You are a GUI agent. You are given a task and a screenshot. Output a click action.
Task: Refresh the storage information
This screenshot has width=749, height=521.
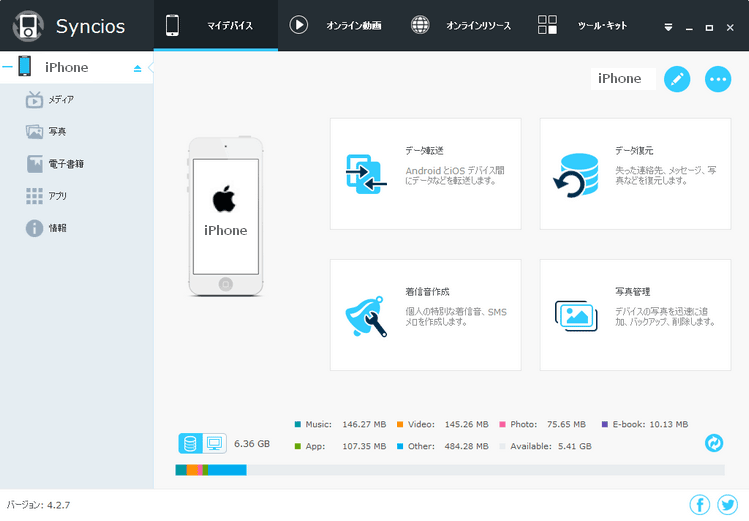714,443
